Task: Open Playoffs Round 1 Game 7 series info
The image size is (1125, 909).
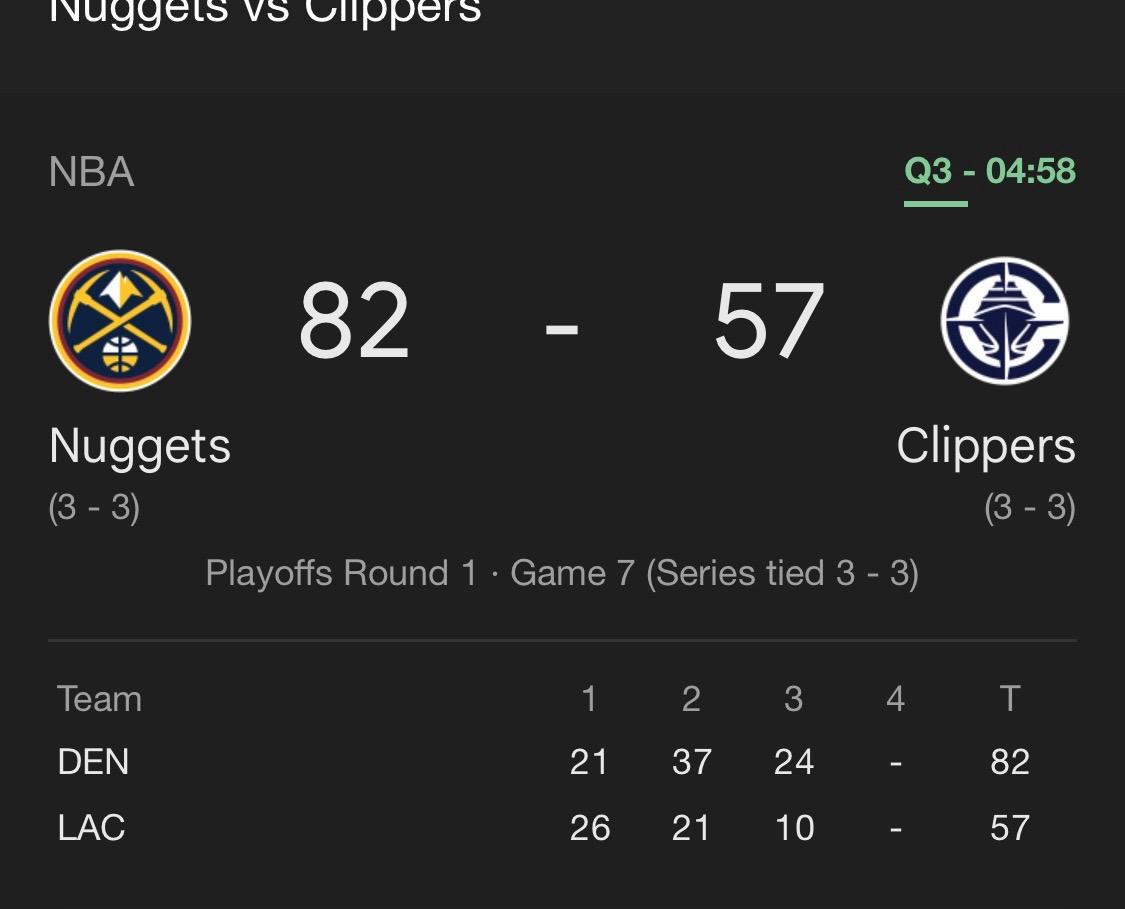Action: [562, 573]
